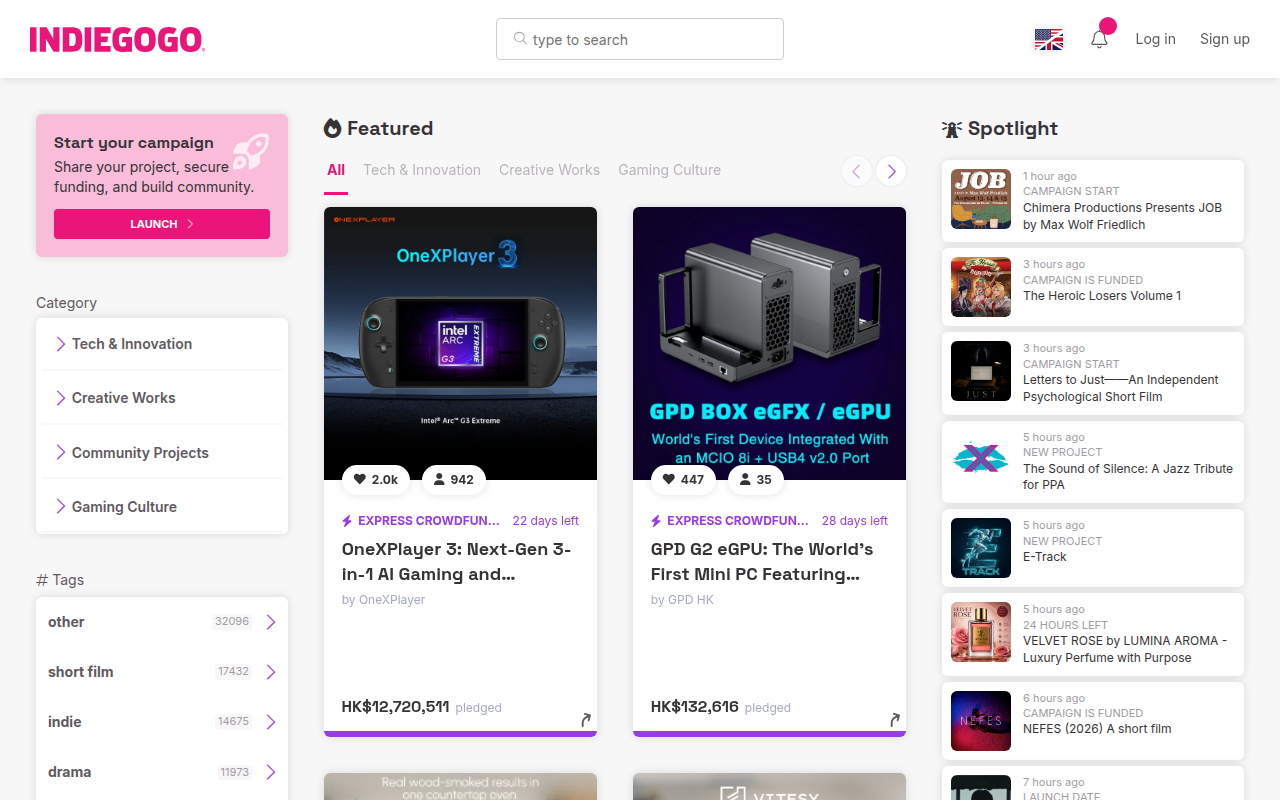This screenshot has height=800, width=1280.
Task: Open The Sound of Silence spotlight thumbnail
Action: (981, 460)
